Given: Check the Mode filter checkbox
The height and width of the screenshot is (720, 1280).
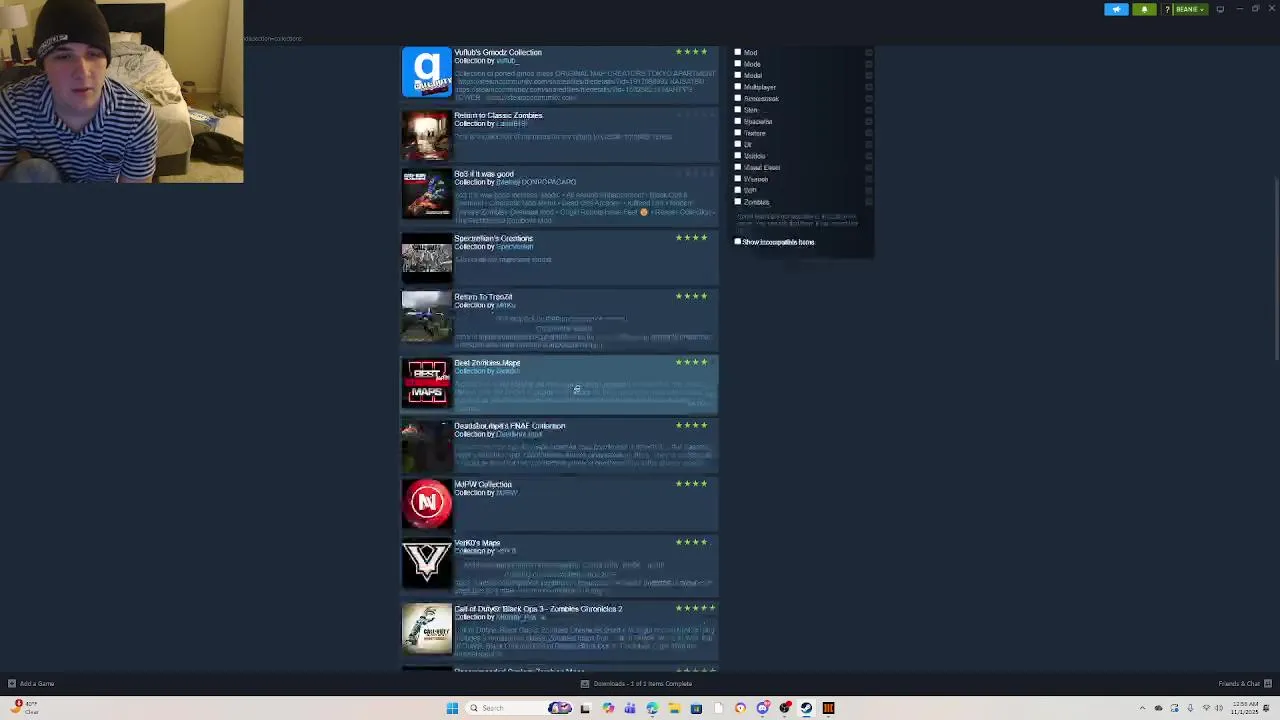Looking at the screenshot, I should tap(738, 64).
